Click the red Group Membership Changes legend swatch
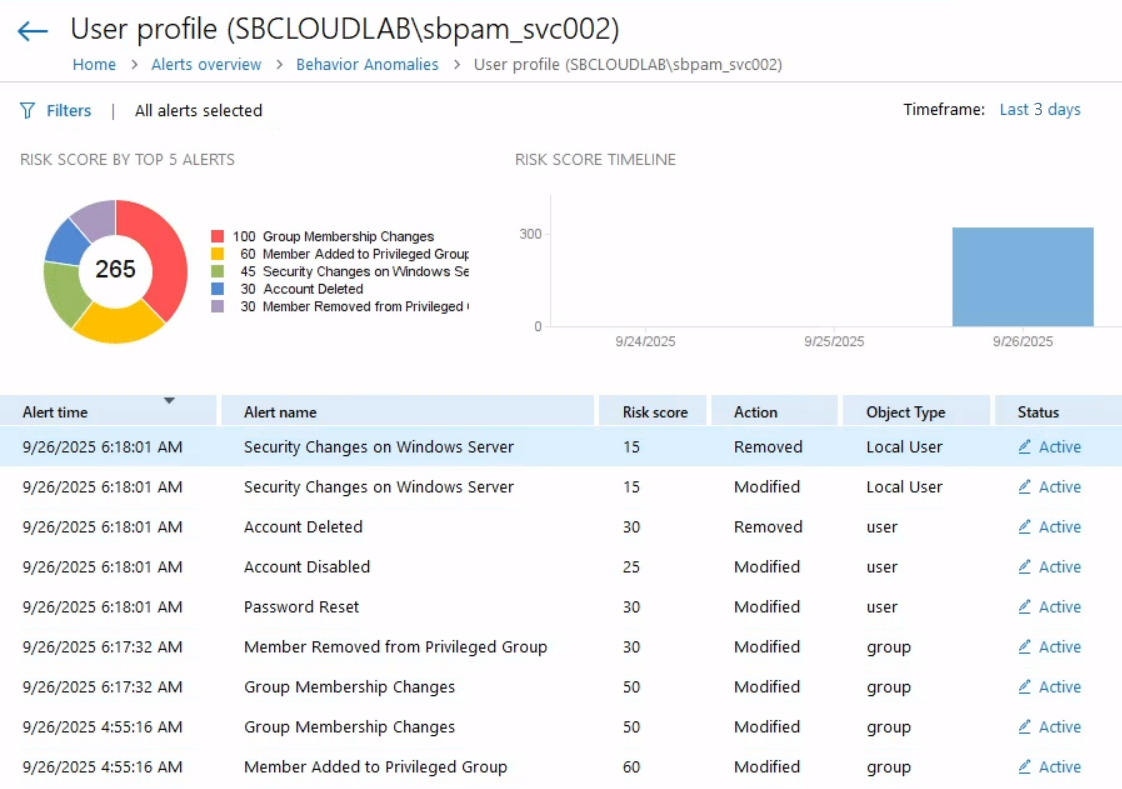The width and height of the screenshot is (1122, 789). coord(218,236)
